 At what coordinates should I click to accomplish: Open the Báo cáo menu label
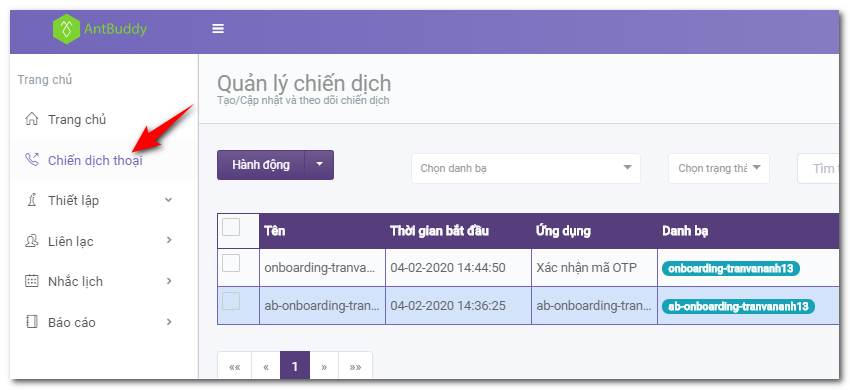72,323
